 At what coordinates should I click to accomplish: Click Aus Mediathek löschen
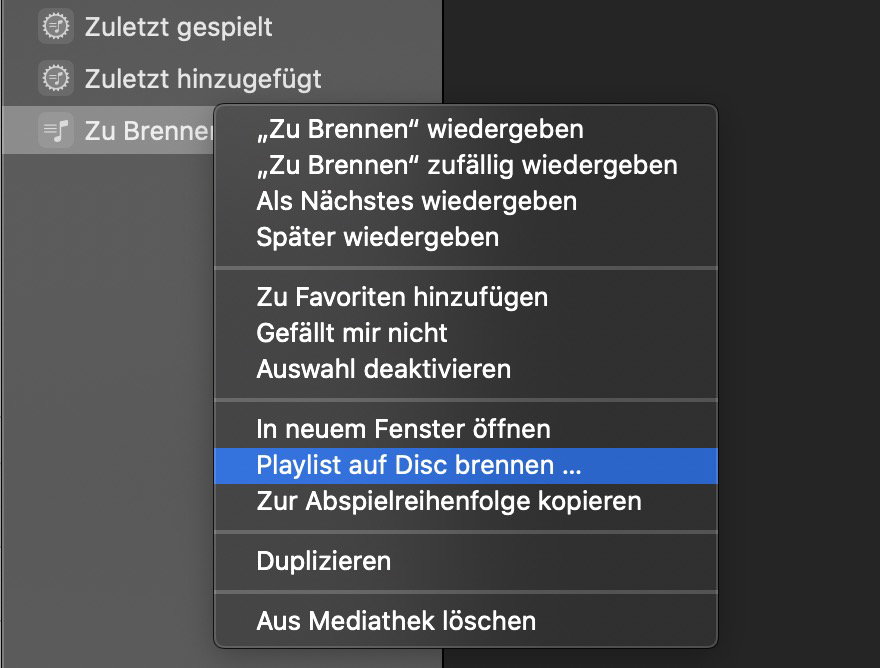(x=396, y=621)
